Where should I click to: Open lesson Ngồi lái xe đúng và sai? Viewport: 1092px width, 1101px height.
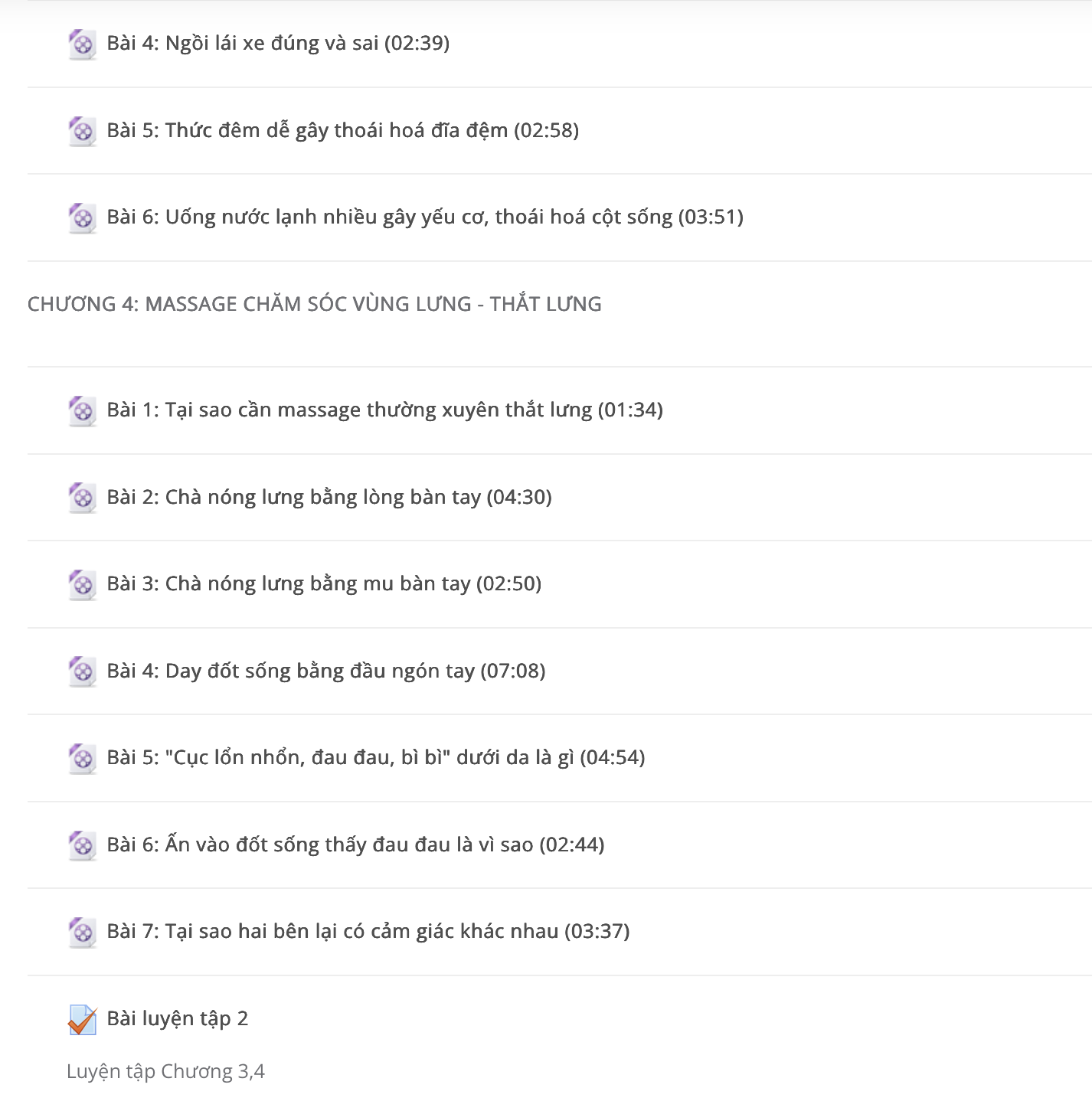tap(278, 44)
